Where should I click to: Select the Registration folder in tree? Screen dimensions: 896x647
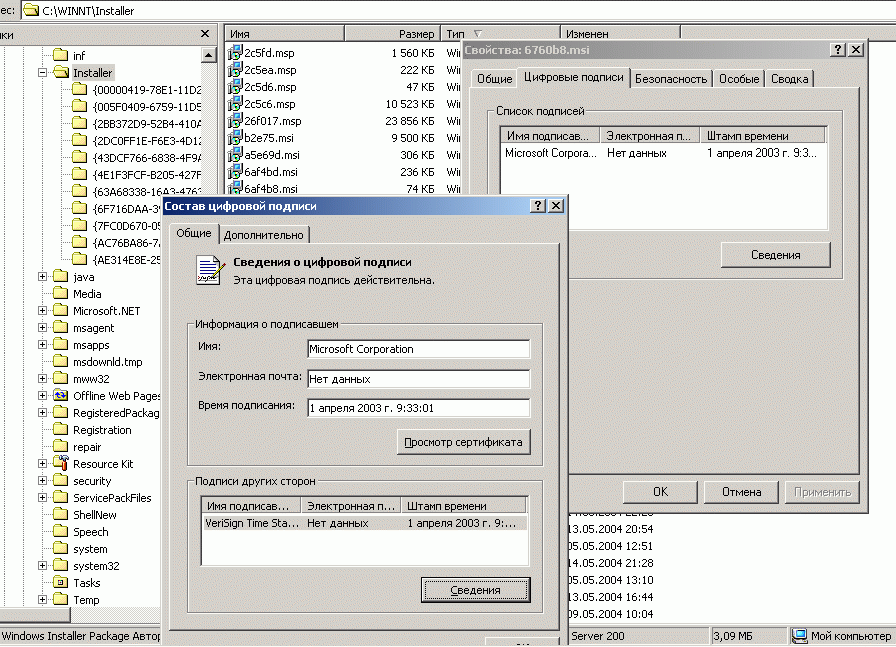pos(102,430)
